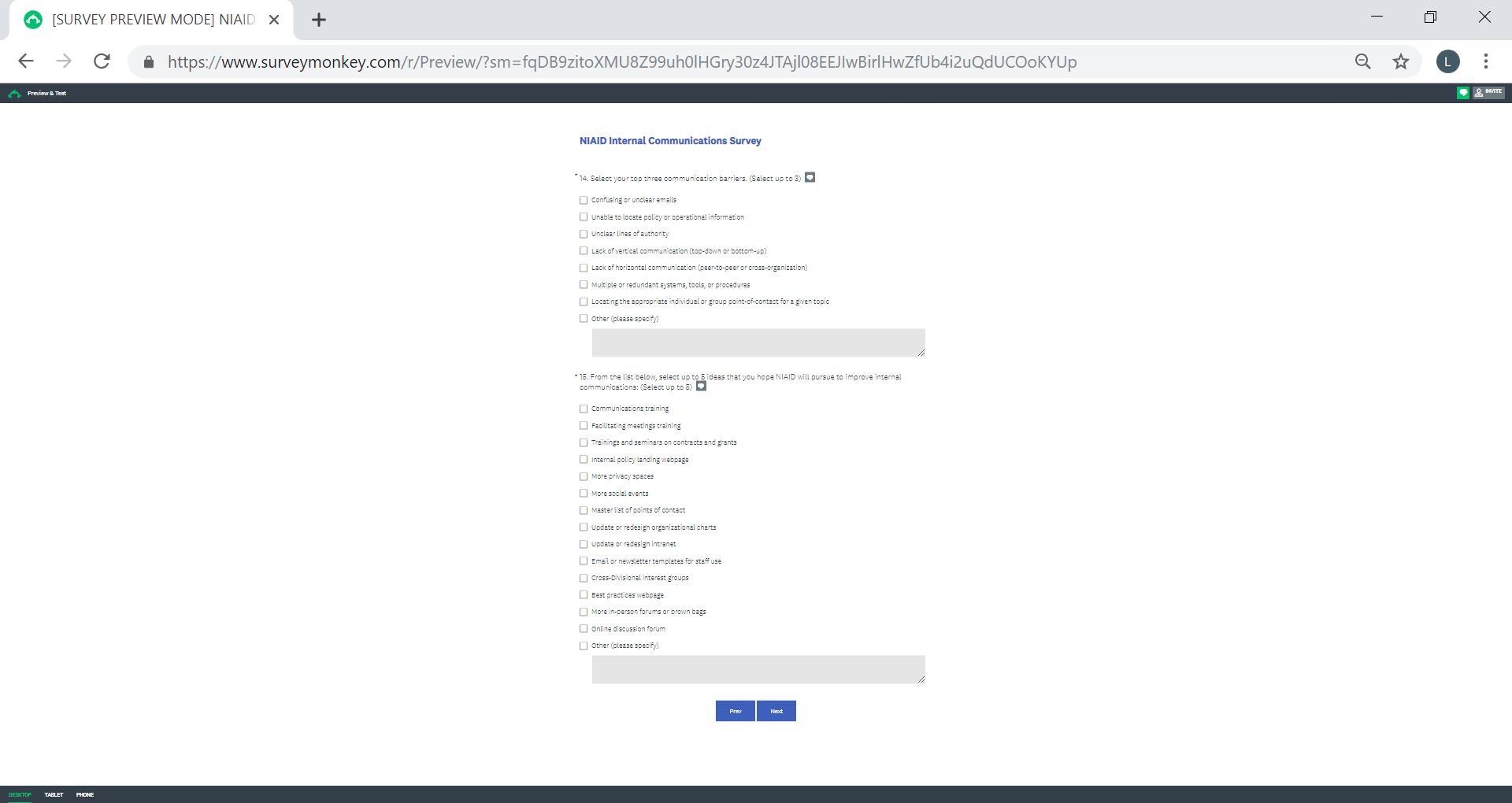Select 'Cross-Divisional interest groups'
The height and width of the screenshot is (803, 1512).
pyautogui.click(x=584, y=579)
